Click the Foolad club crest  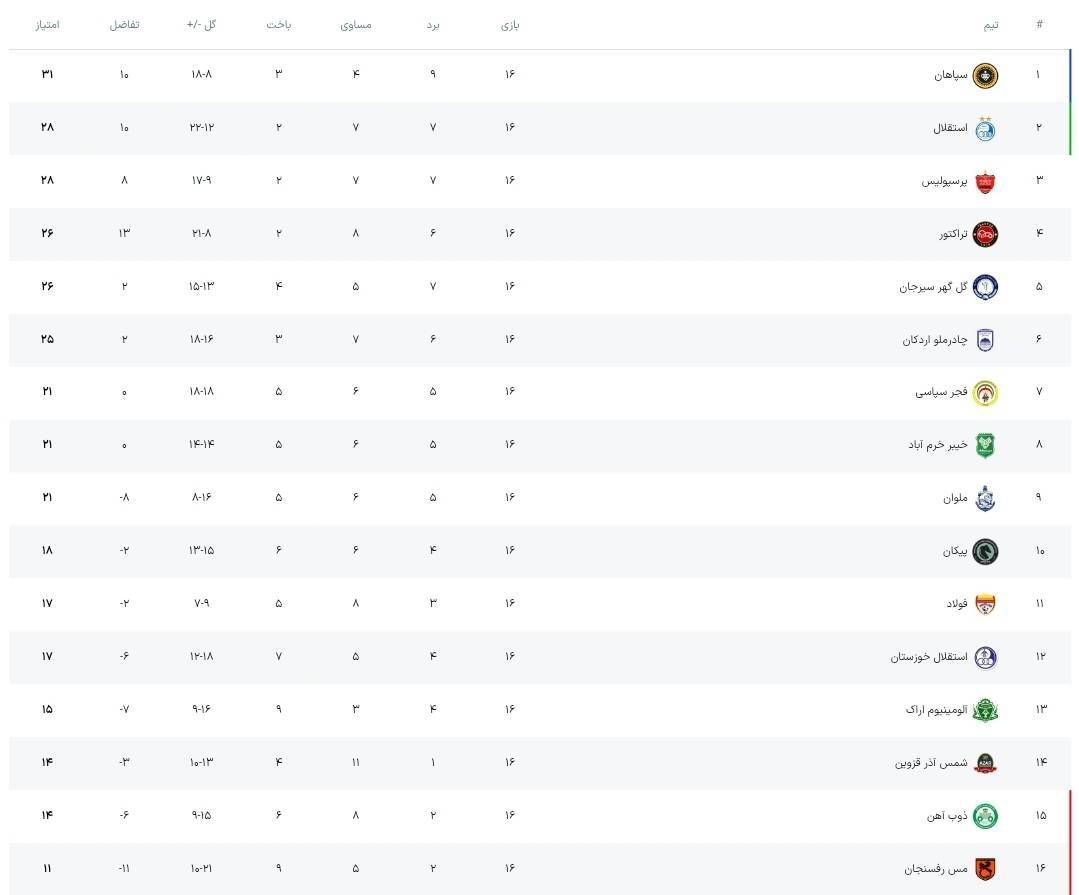(x=985, y=604)
